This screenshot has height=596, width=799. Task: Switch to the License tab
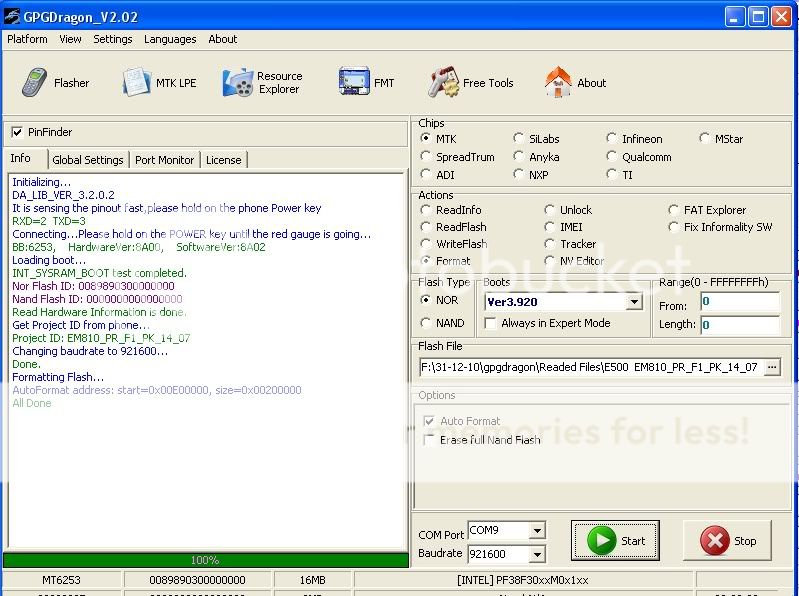click(x=224, y=160)
